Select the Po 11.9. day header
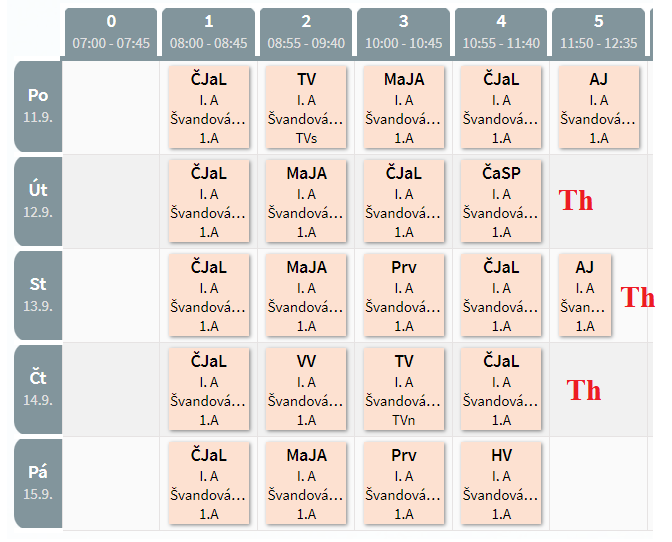The image size is (672, 542). (38, 104)
